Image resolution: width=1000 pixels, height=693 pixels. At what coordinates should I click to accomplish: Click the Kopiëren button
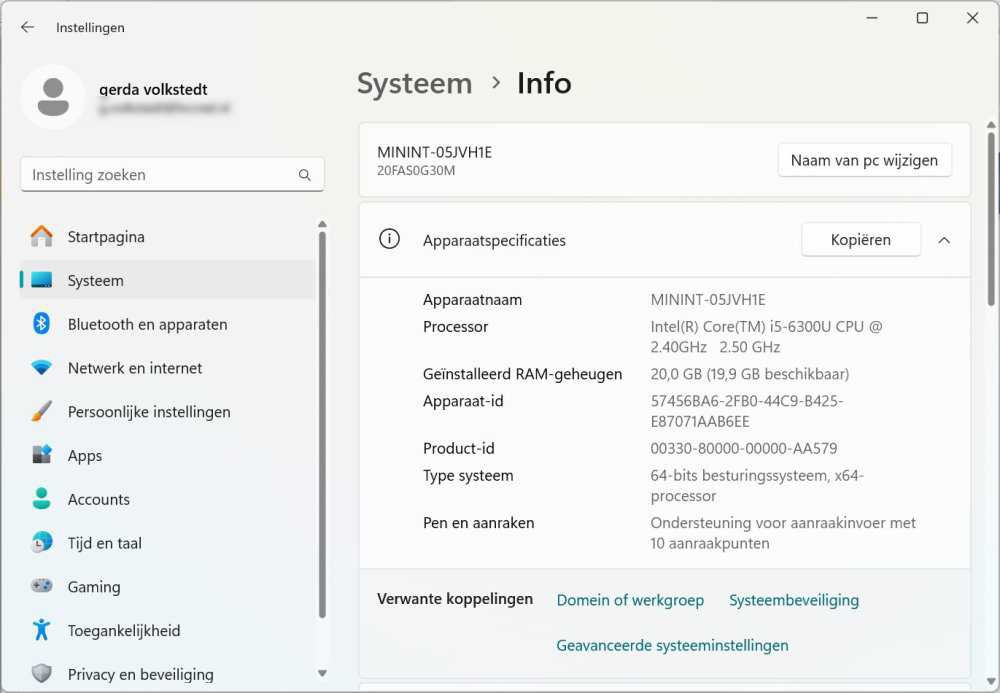click(x=860, y=240)
